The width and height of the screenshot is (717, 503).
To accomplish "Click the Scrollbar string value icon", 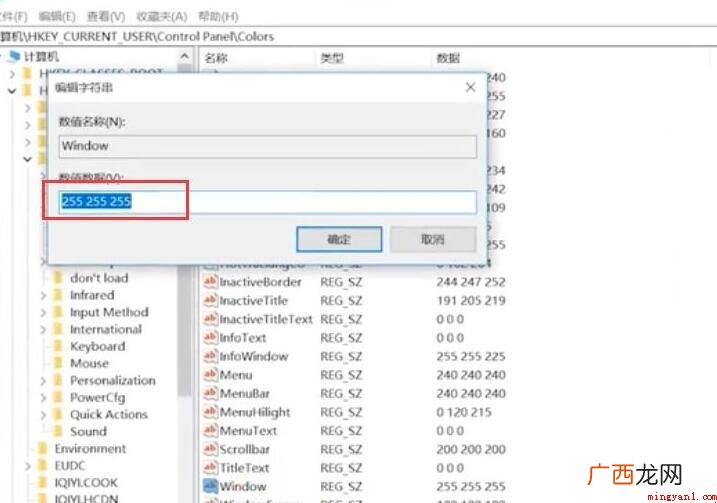I will pos(210,449).
